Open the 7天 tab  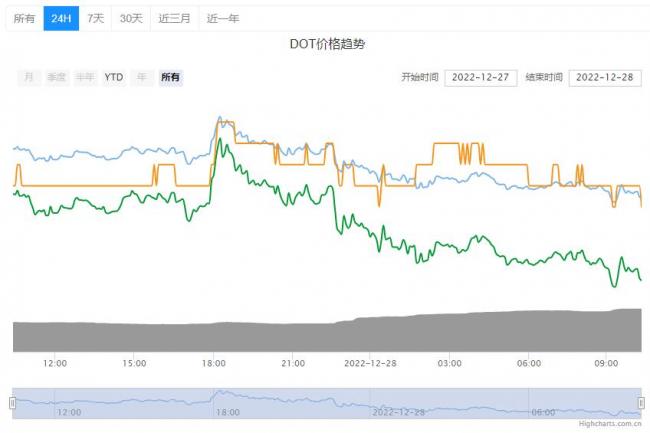(x=95, y=19)
